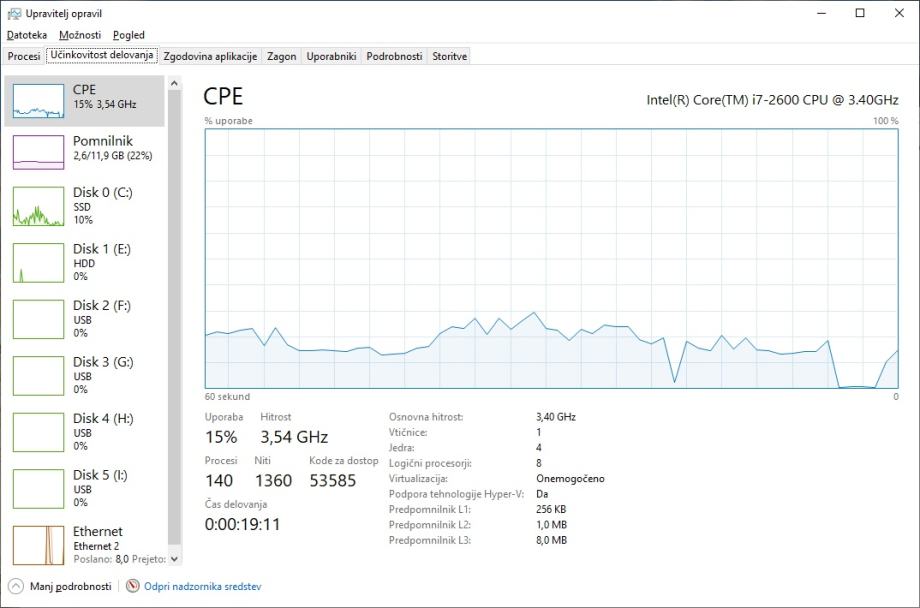Click sidebar scrollbar down arrow
The image size is (920, 608).
click(x=175, y=559)
